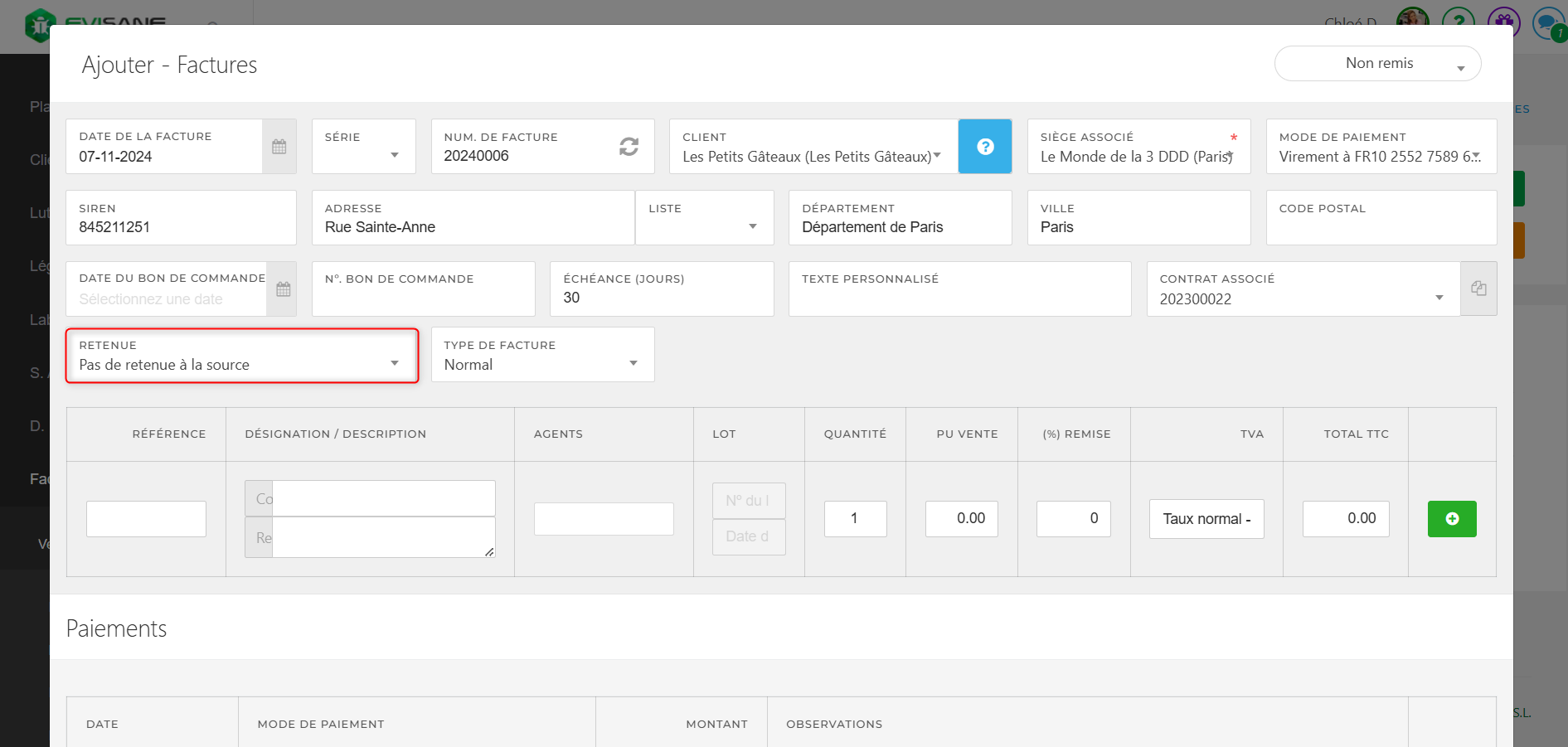Open the Mode de paiement dropdown
The width and height of the screenshot is (1568, 747).
1381,156
